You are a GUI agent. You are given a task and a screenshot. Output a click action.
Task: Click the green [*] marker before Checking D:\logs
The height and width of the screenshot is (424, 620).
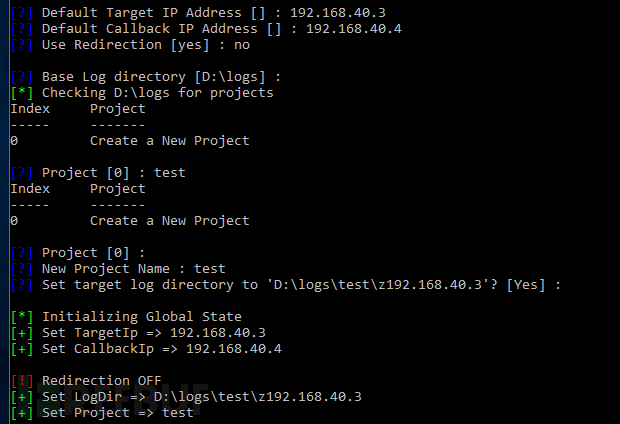pyautogui.click(x=22, y=93)
